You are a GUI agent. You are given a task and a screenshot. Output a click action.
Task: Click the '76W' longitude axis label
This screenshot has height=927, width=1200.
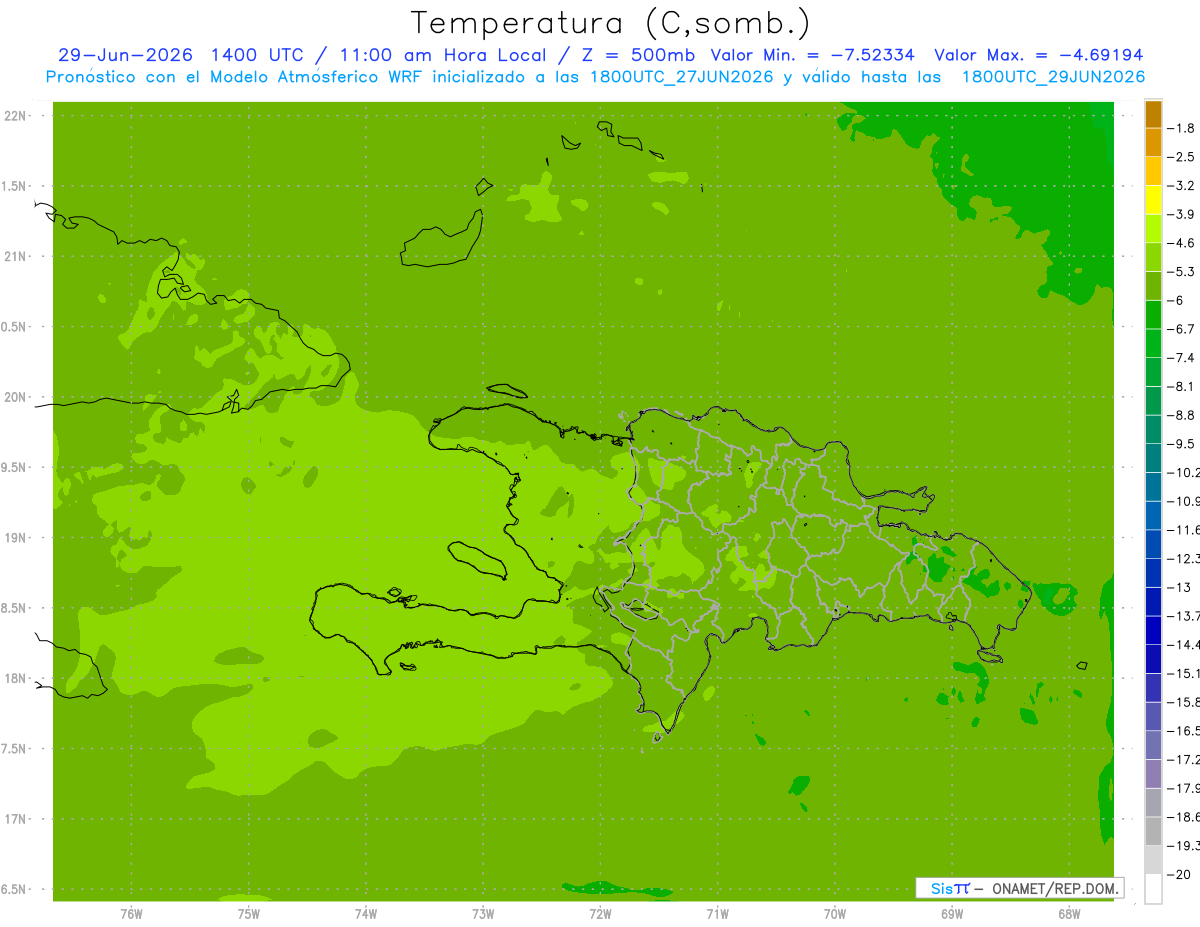click(x=131, y=914)
